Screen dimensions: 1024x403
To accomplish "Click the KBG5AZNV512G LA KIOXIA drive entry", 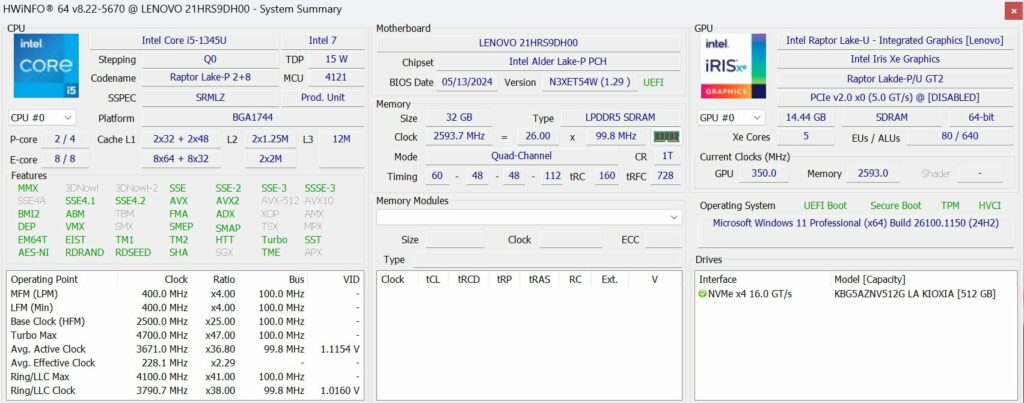I will [x=914, y=294].
